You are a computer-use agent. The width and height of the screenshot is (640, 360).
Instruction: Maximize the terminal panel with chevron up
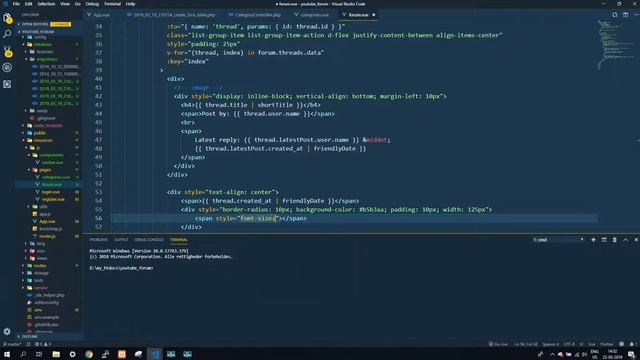point(625,240)
